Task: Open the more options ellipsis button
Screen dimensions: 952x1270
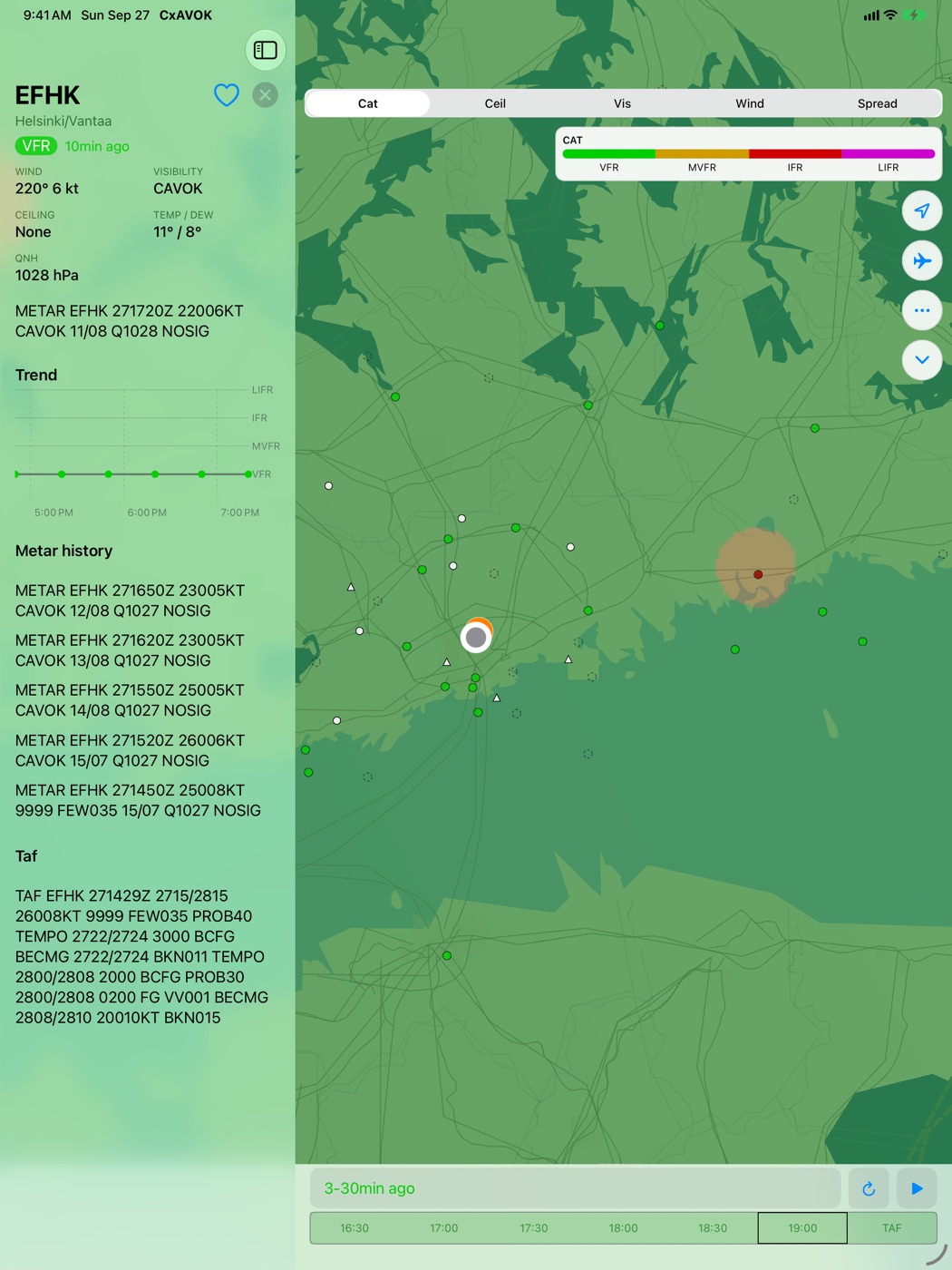Action: pos(922,310)
